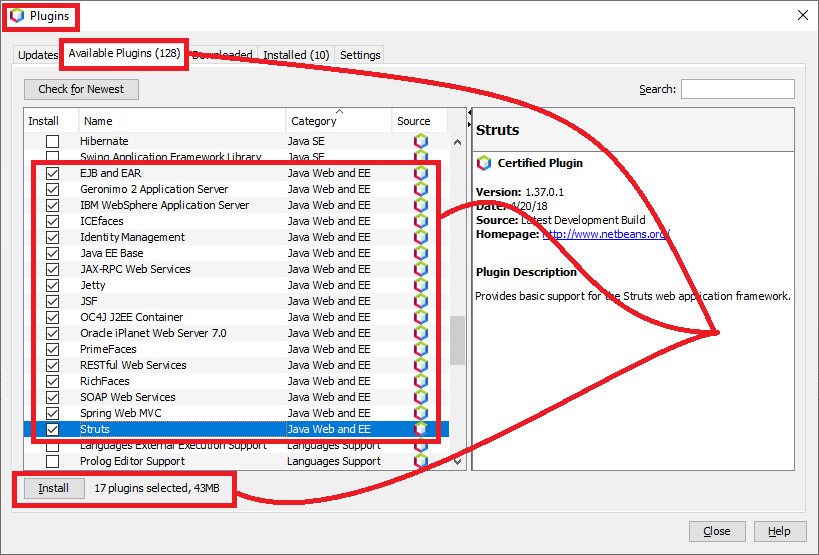Check the Hibernate plugin checkbox
The image size is (819, 555).
pyautogui.click(x=52, y=141)
